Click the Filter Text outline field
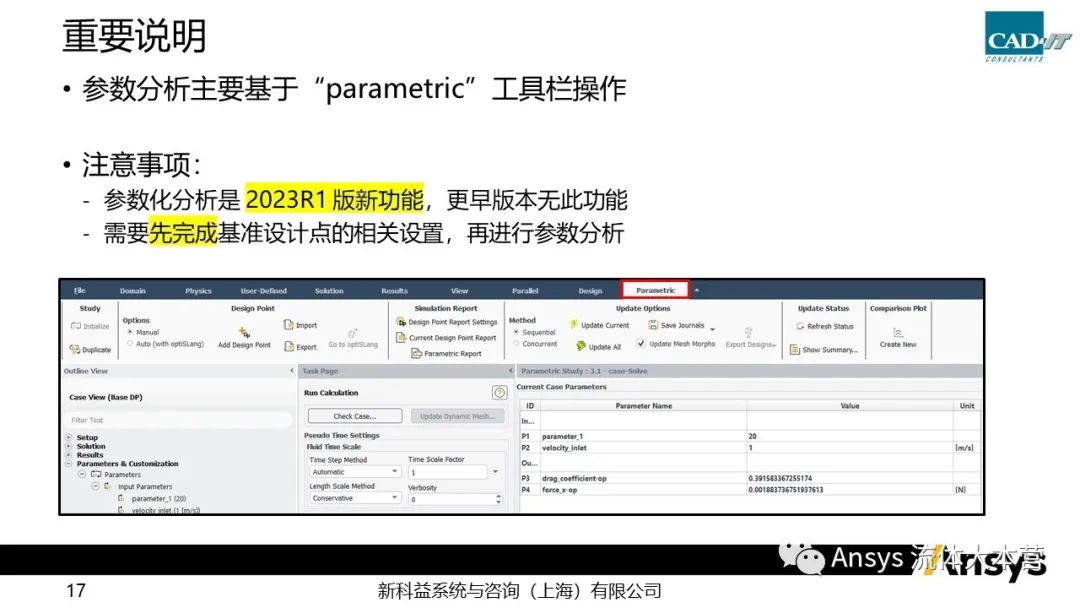 [x=179, y=419]
